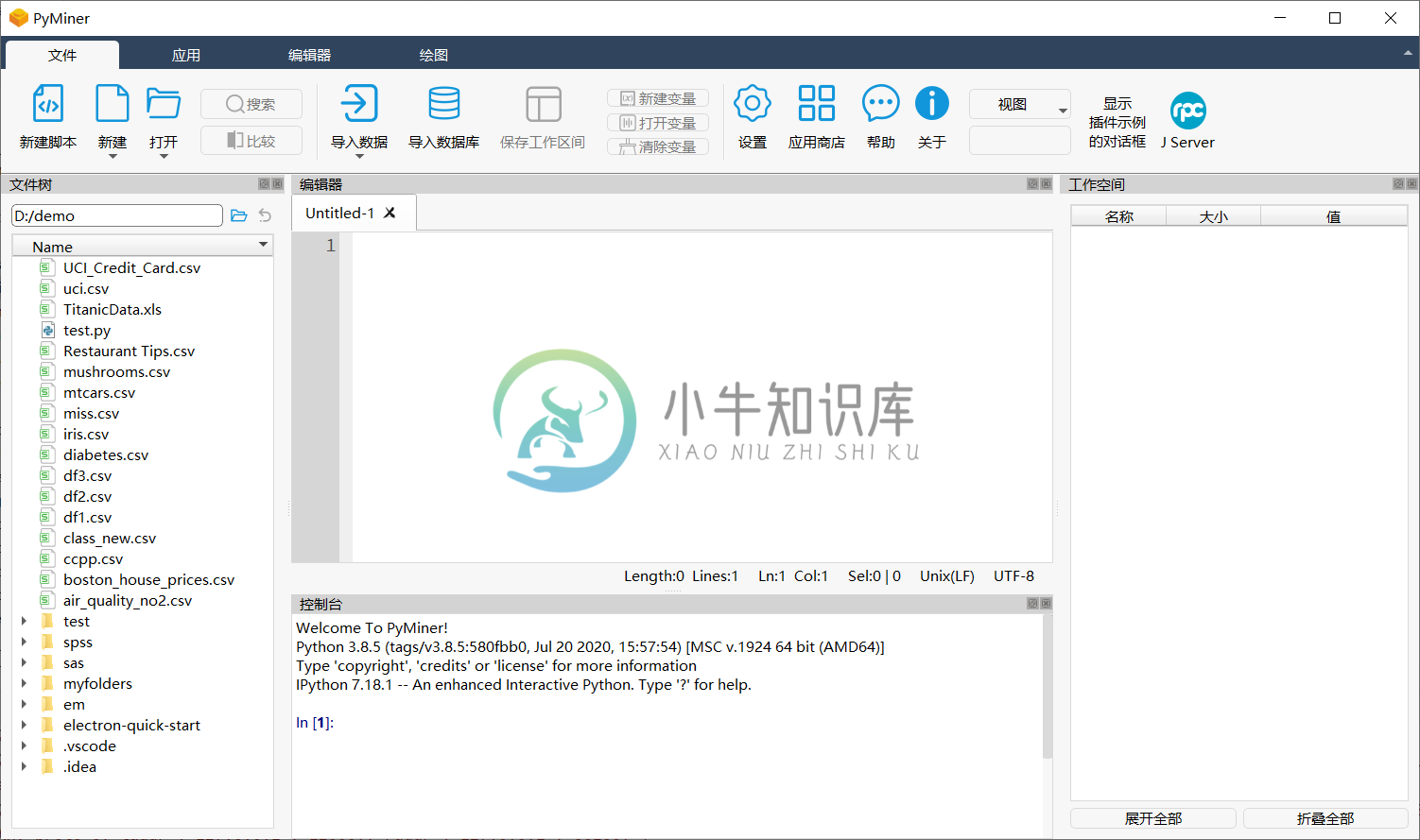1420x840 pixels.
Task: Close the Untitled-1 editor tab
Action: [390, 214]
